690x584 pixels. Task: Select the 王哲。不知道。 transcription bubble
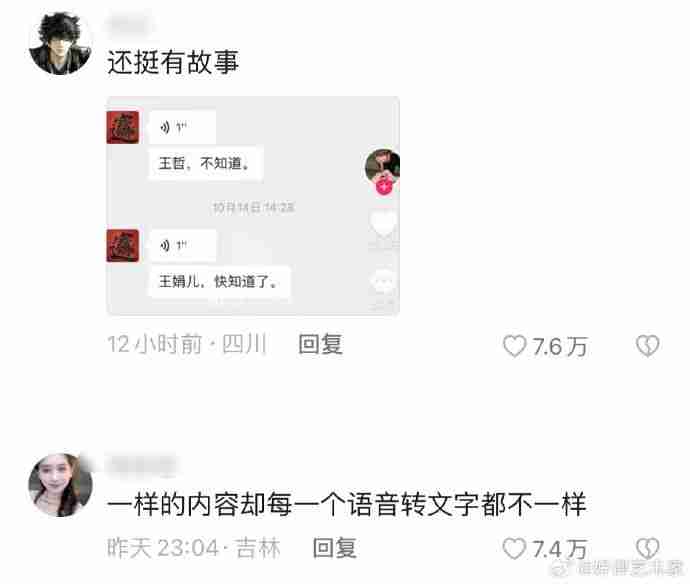tap(206, 163)
